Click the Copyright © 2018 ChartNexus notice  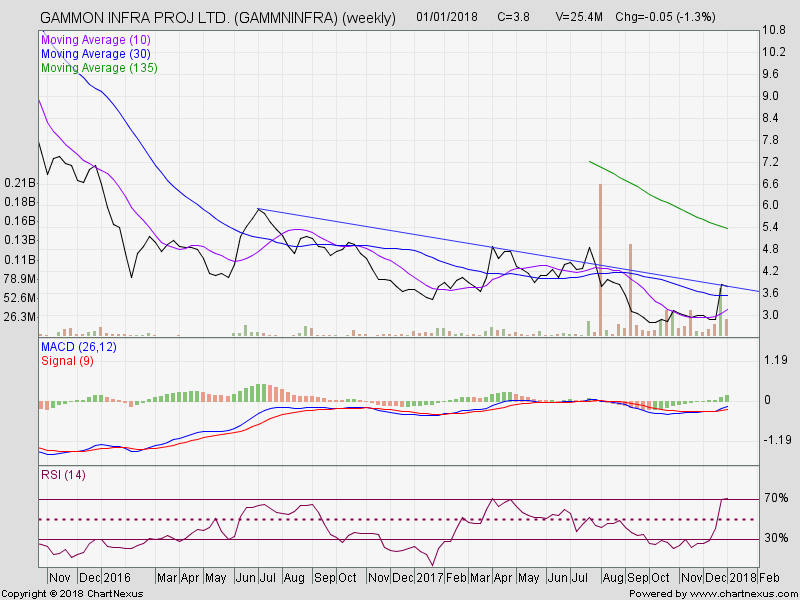click(x=73, y=594)
